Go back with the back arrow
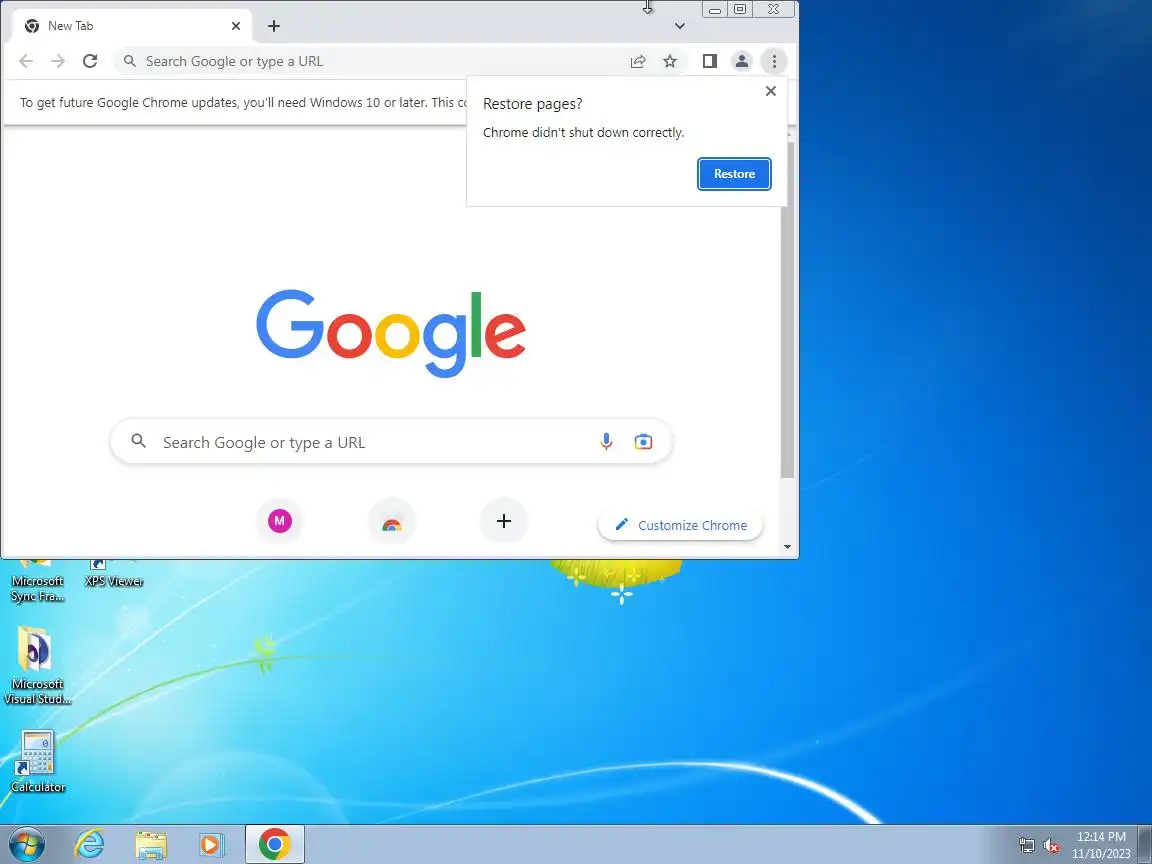 pos(26,61)
